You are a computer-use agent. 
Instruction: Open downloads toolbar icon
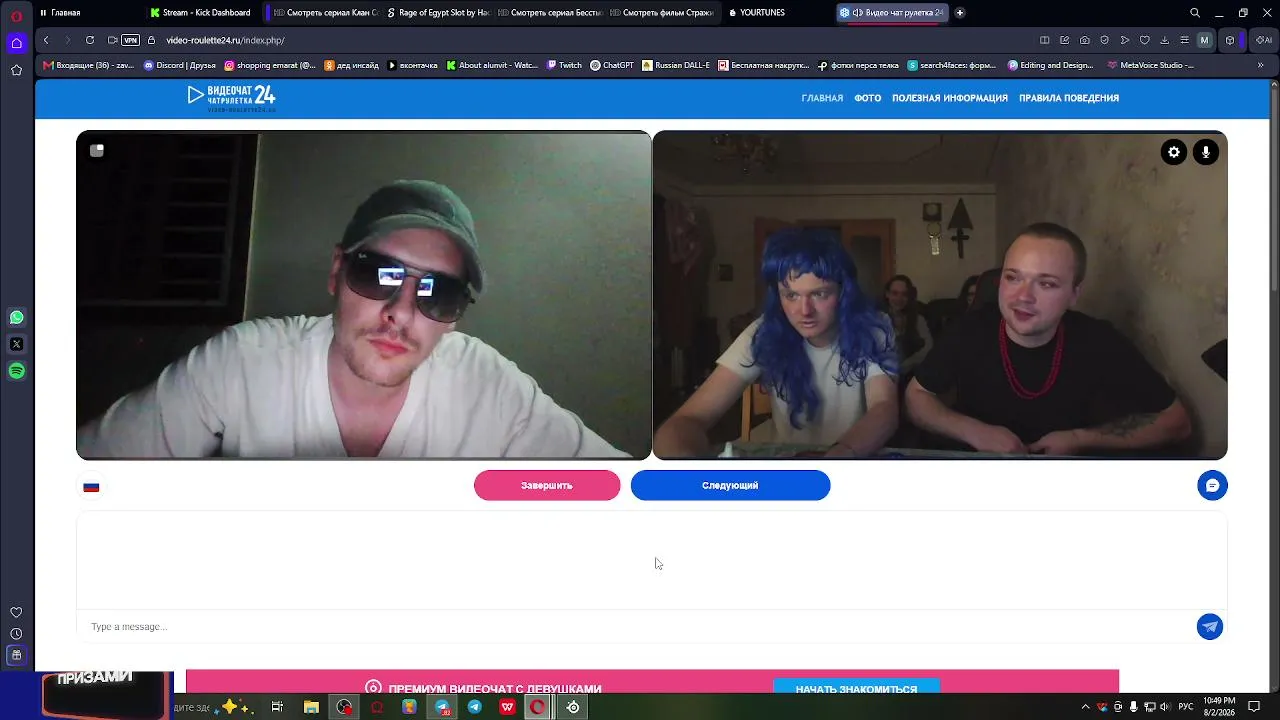1165,40
